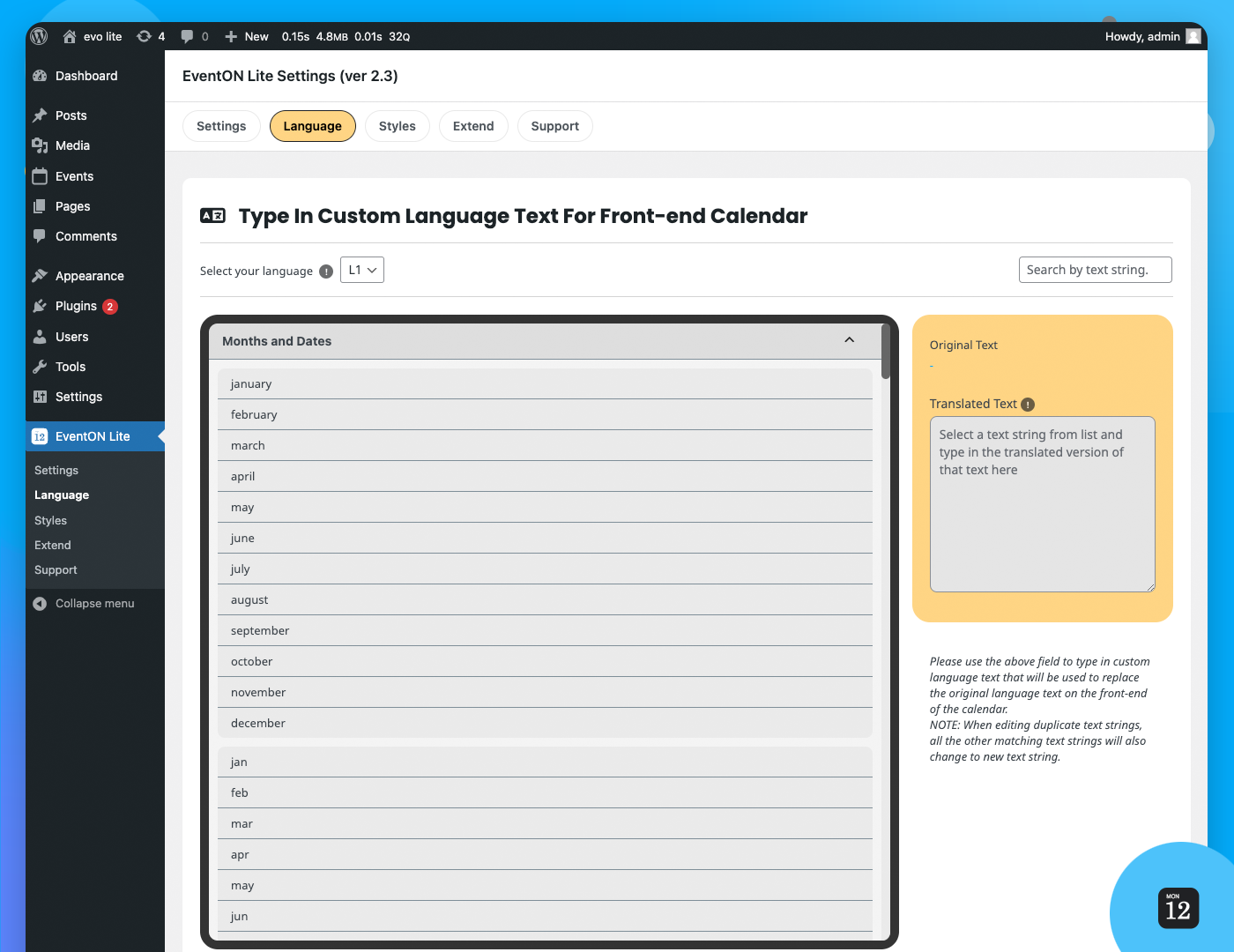Viewport: 1234px width, 952px height.
Task: Switch to the Settings tab
Action: 221,126
